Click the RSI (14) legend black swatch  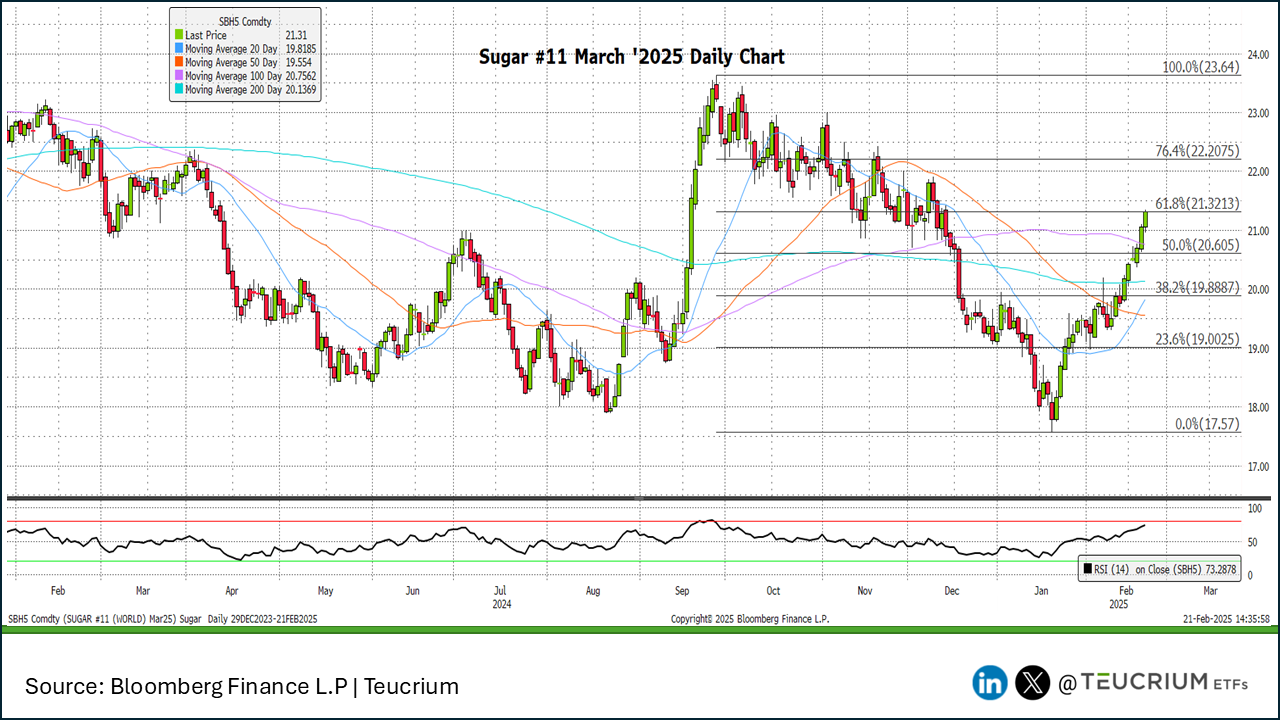(1089, 570)
